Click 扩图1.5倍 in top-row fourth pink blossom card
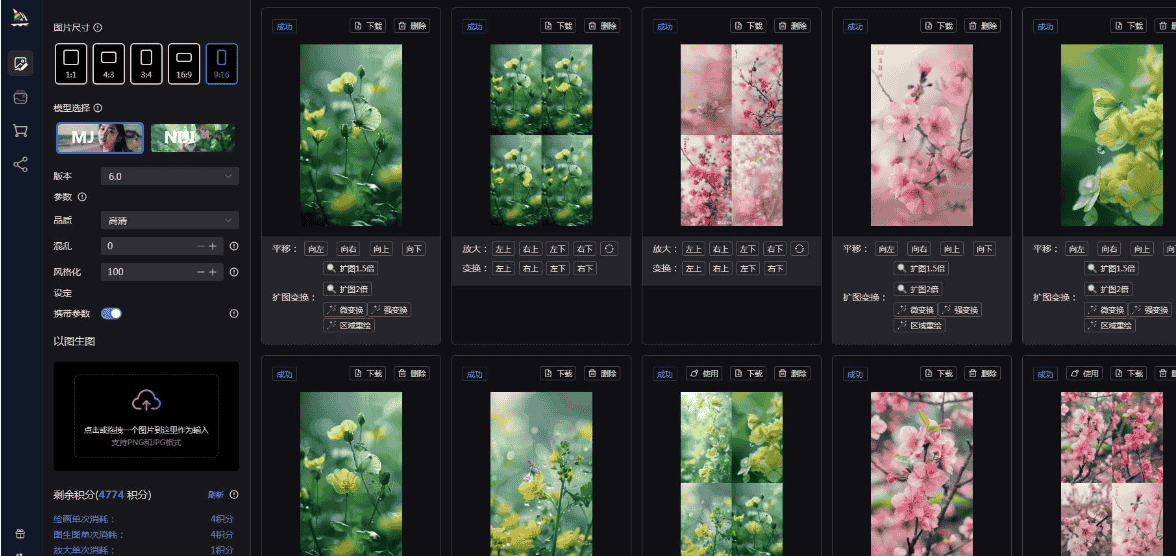Viewport: 1176px width, 556px height. [919, 268]
